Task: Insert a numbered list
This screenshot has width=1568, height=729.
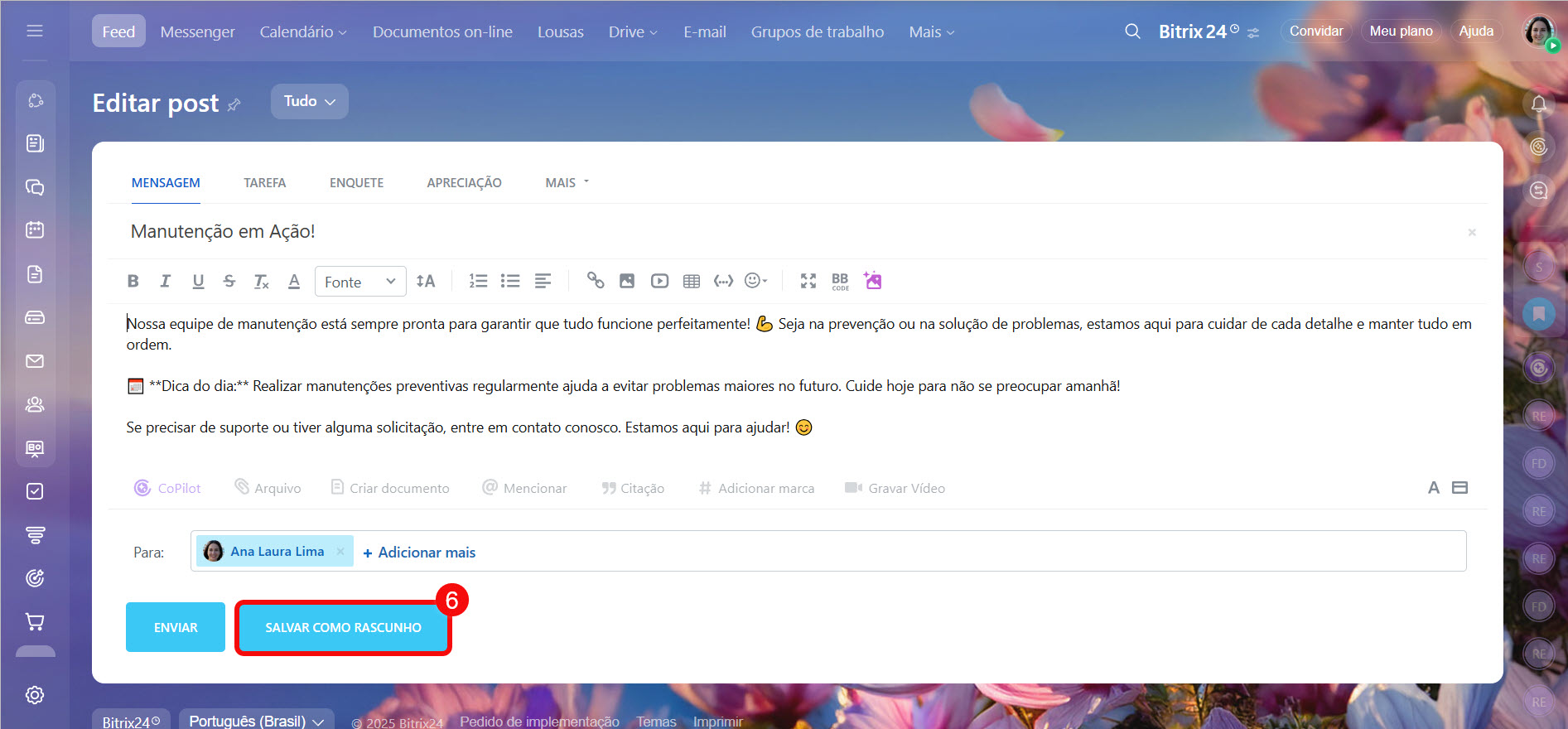Action: 478,282
